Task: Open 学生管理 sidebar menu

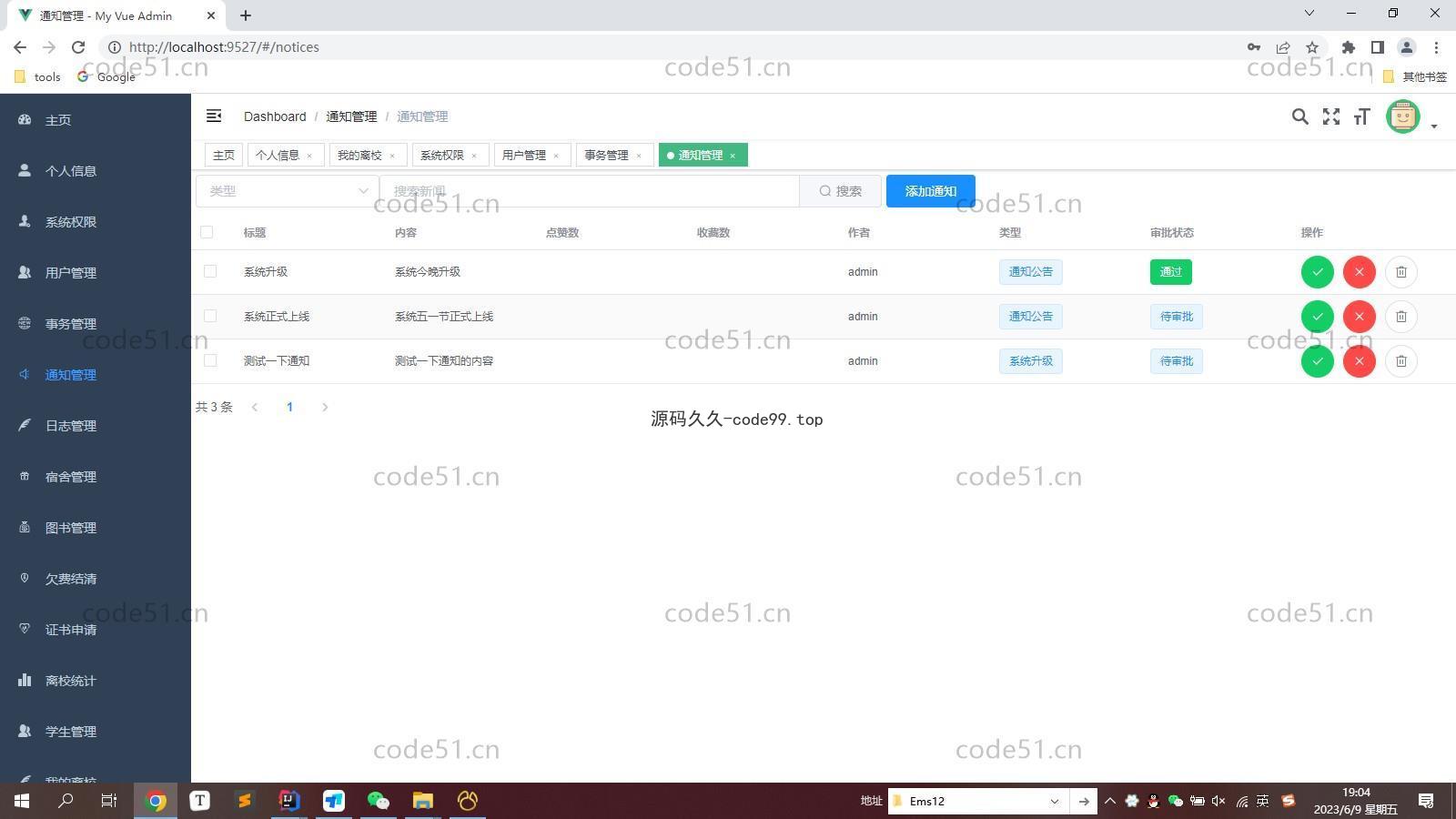Action: [x=96, y=732]
